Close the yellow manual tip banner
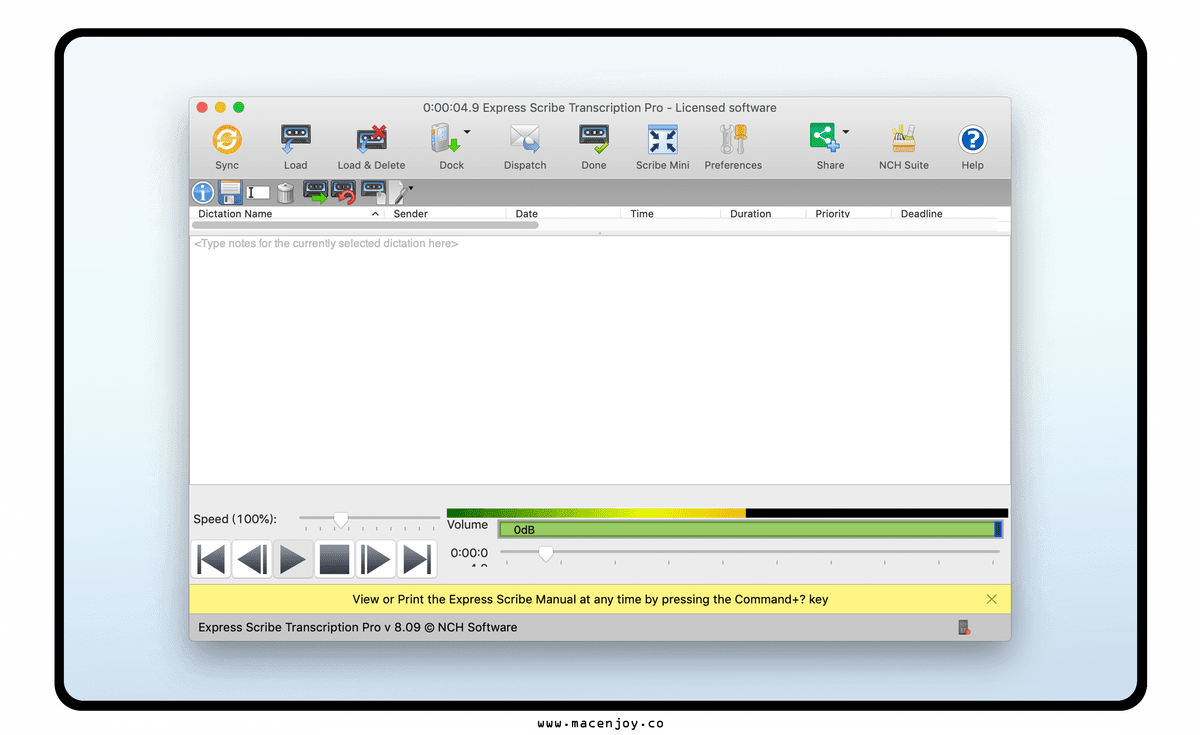Image resolution: width=1200 pixels, height=735 pixels. tap(992, 599)
